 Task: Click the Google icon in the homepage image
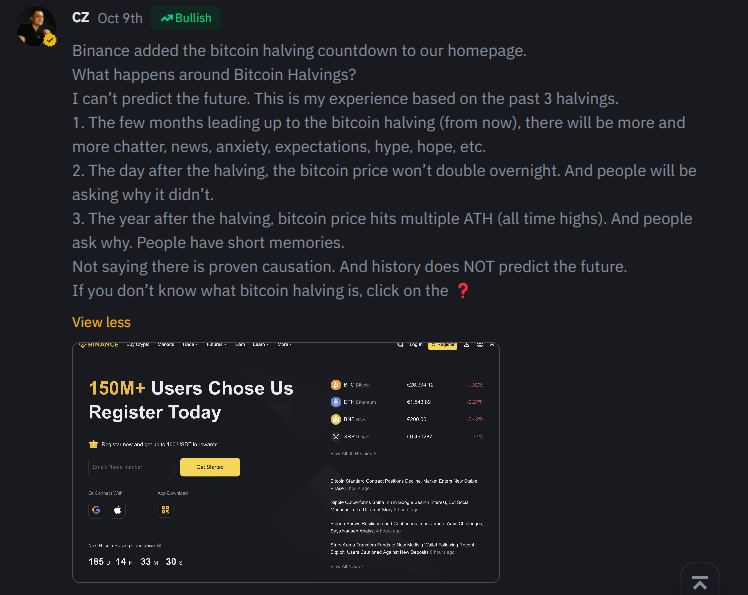tap(96, 510)
